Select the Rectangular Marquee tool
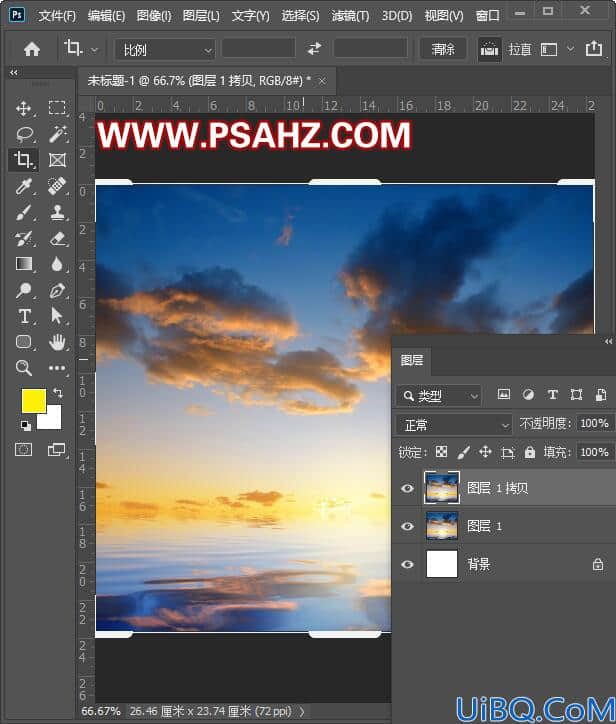Image resolution: width=616 pixels, height=724 pixels. [x=57, y=108]
